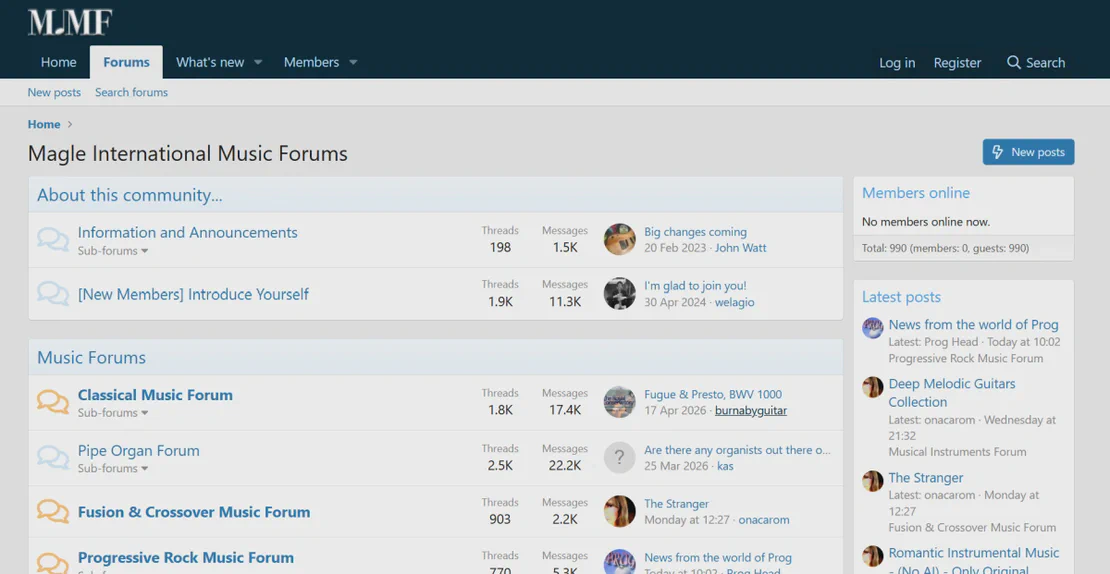The image size is (1110, 574).
Task: Click John Watt username link
Action: click(740, 248)
